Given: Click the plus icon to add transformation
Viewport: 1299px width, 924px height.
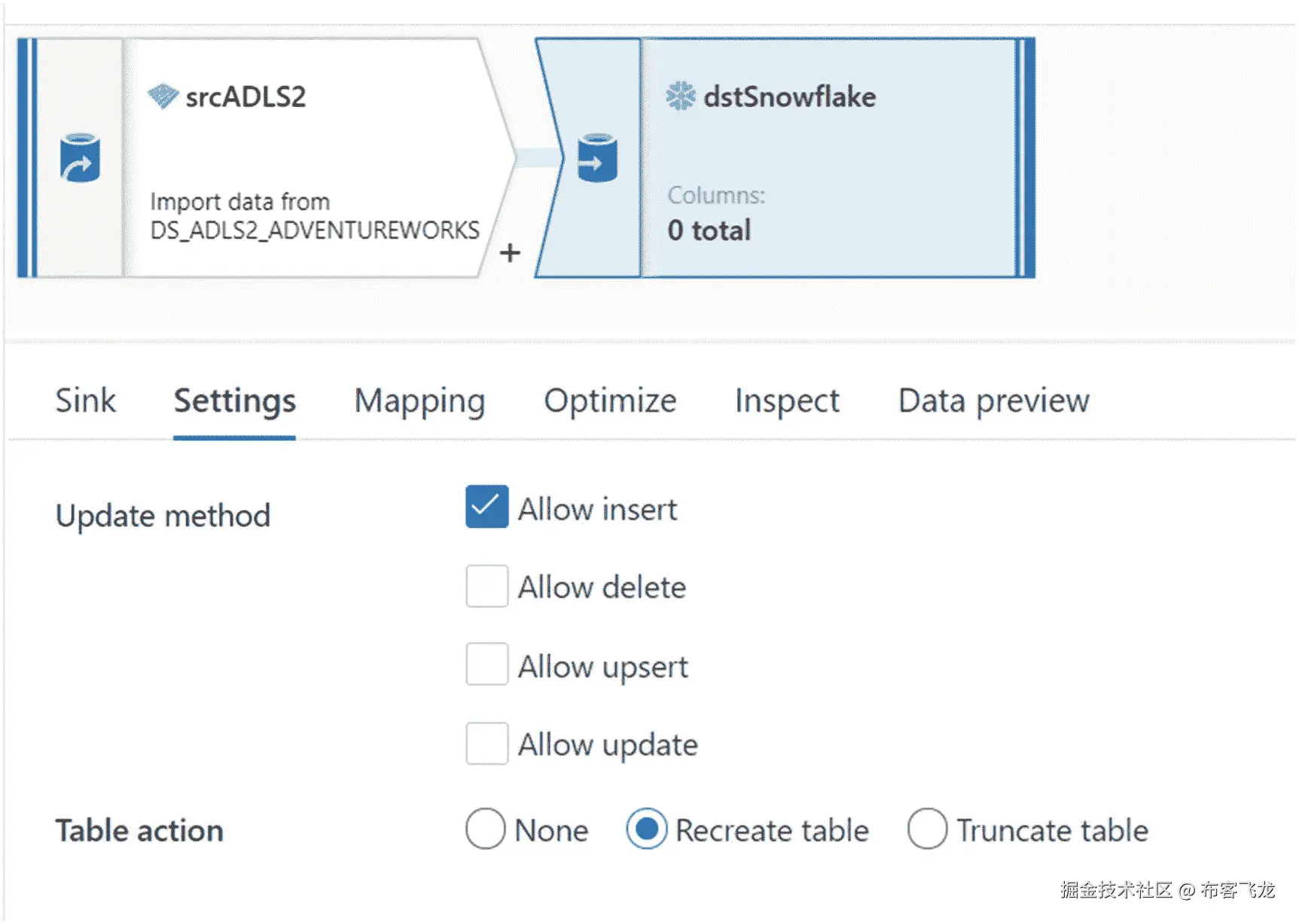Looking at the screenshot, I should (x=510, y=253).
